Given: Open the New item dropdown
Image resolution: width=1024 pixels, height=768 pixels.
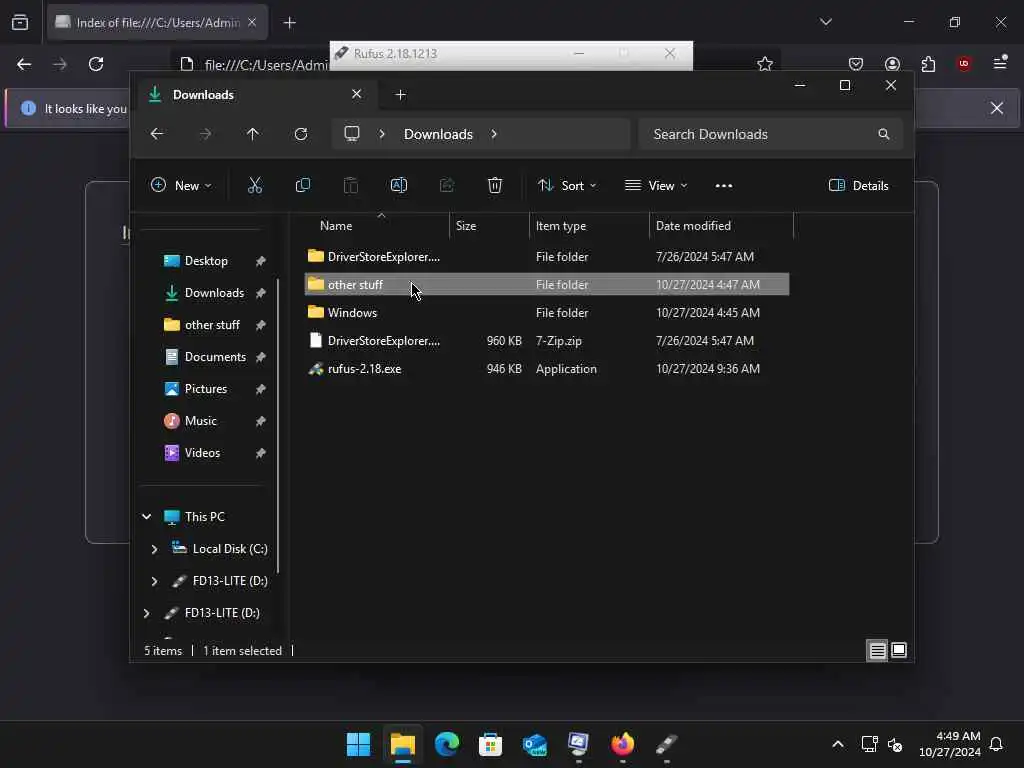Looking at the screenshot, I should (x=181, y=185).
